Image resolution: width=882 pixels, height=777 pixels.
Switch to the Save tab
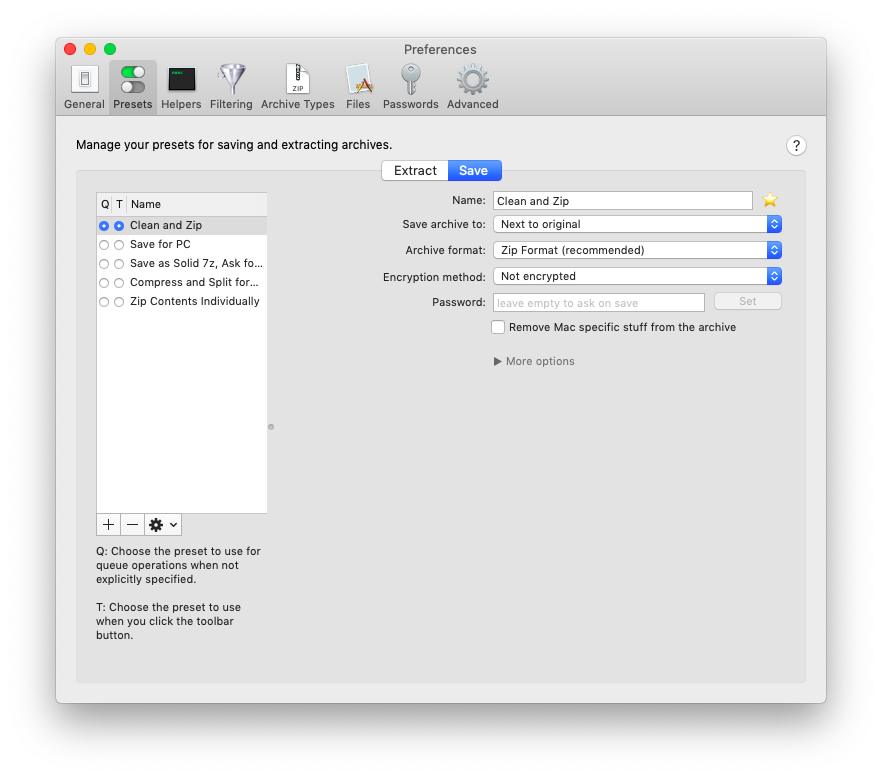point(474,170)
